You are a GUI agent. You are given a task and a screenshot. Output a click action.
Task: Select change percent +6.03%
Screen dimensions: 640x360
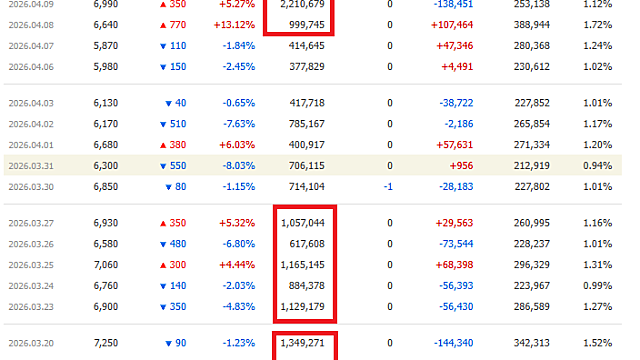[237, 145]
